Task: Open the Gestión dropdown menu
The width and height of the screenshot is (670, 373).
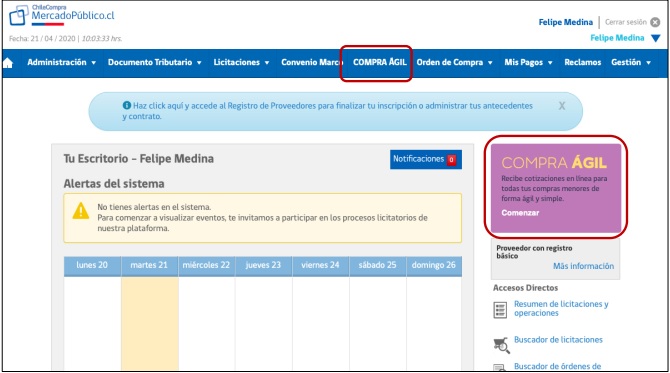Action: click(631, 62)
